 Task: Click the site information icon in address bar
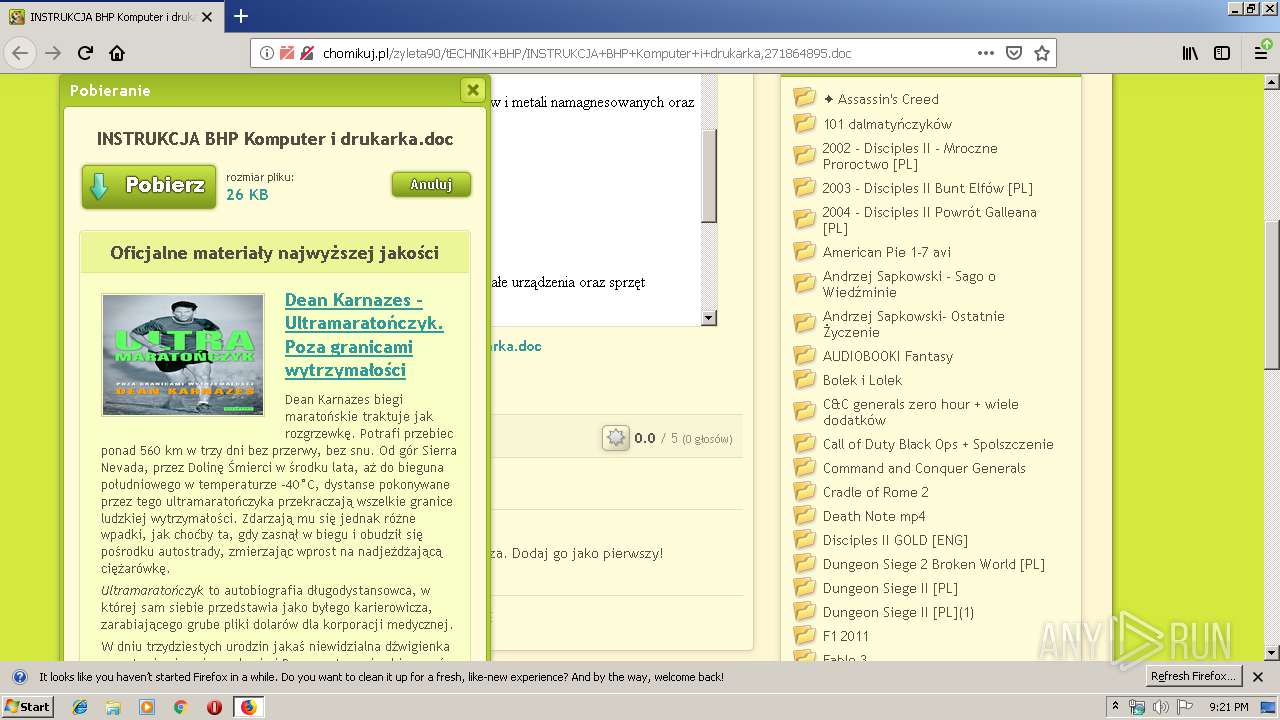(267, 53)
